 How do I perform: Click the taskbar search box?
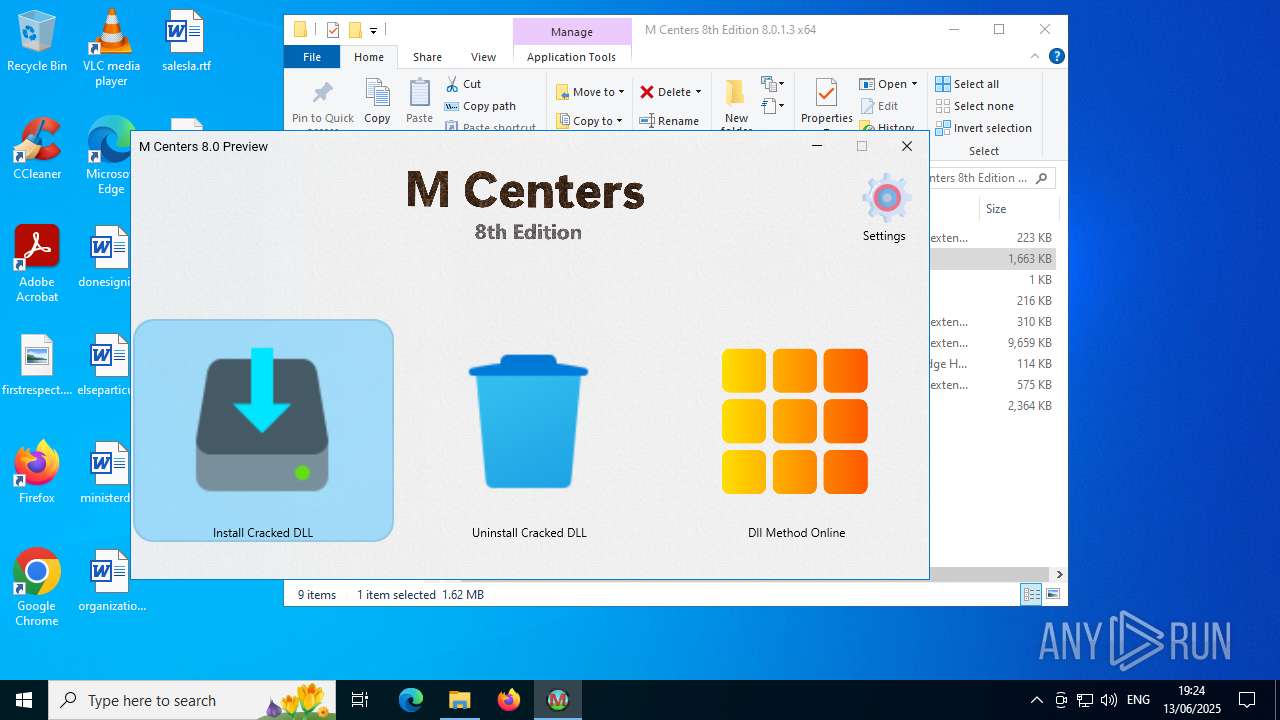tap(192, 700)
